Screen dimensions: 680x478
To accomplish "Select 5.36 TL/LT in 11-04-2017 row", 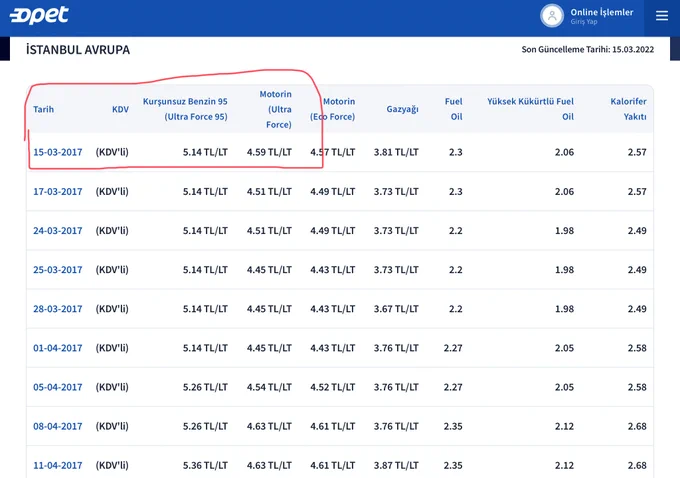I will (x=205, y=465).
